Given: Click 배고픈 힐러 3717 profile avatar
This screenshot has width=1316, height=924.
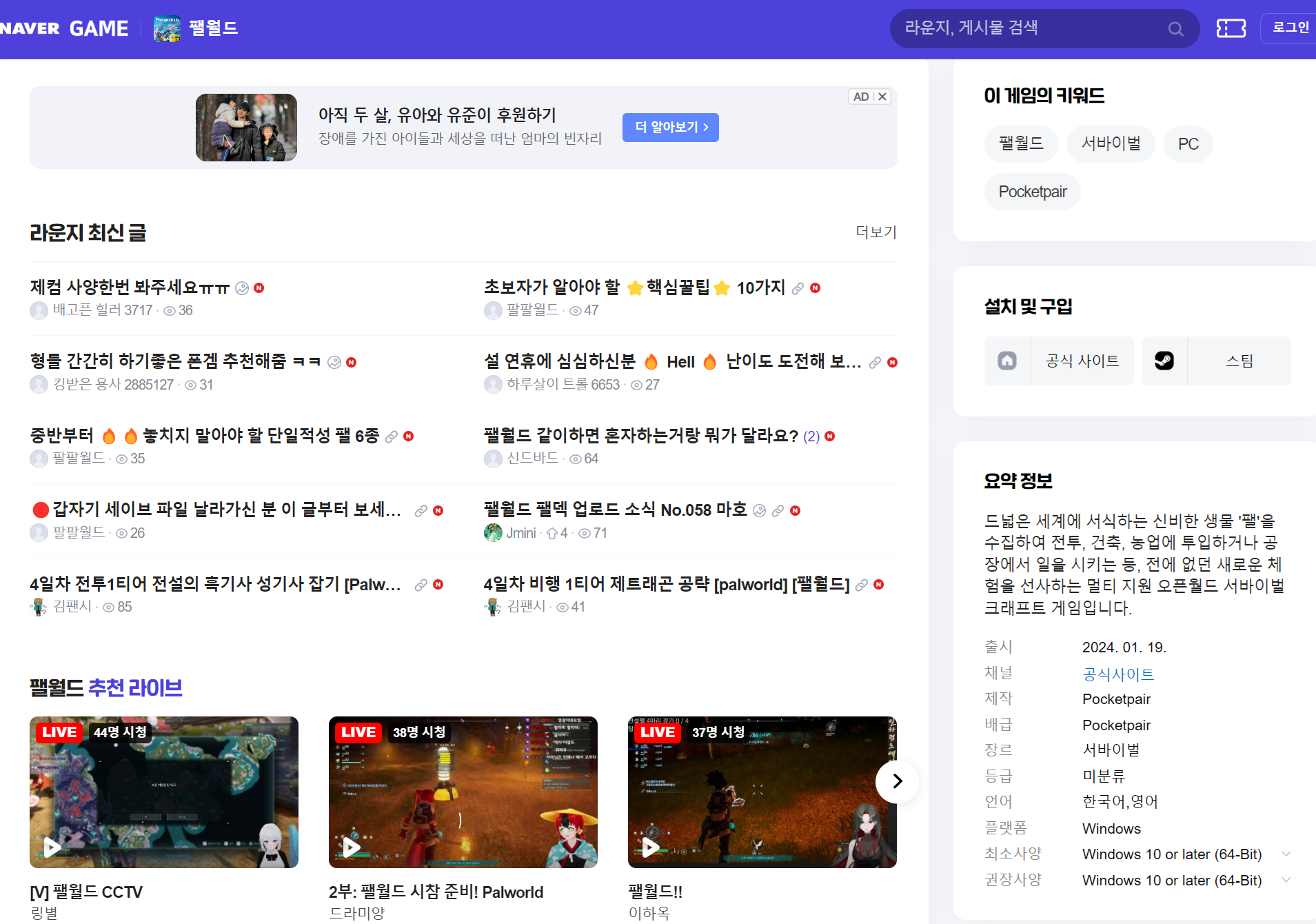Looking at the screenshot, I should [39, 310].
